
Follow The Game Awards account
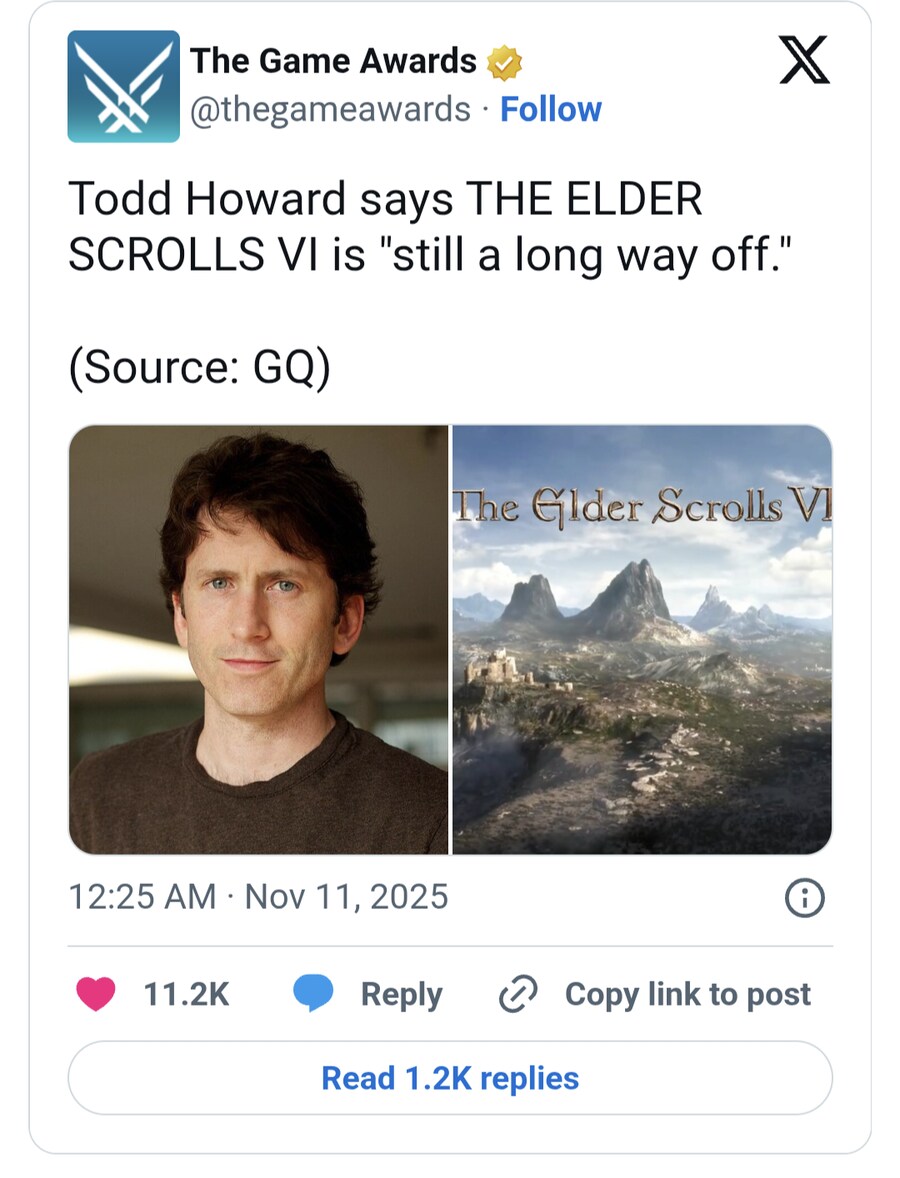(x=551, y=110)
